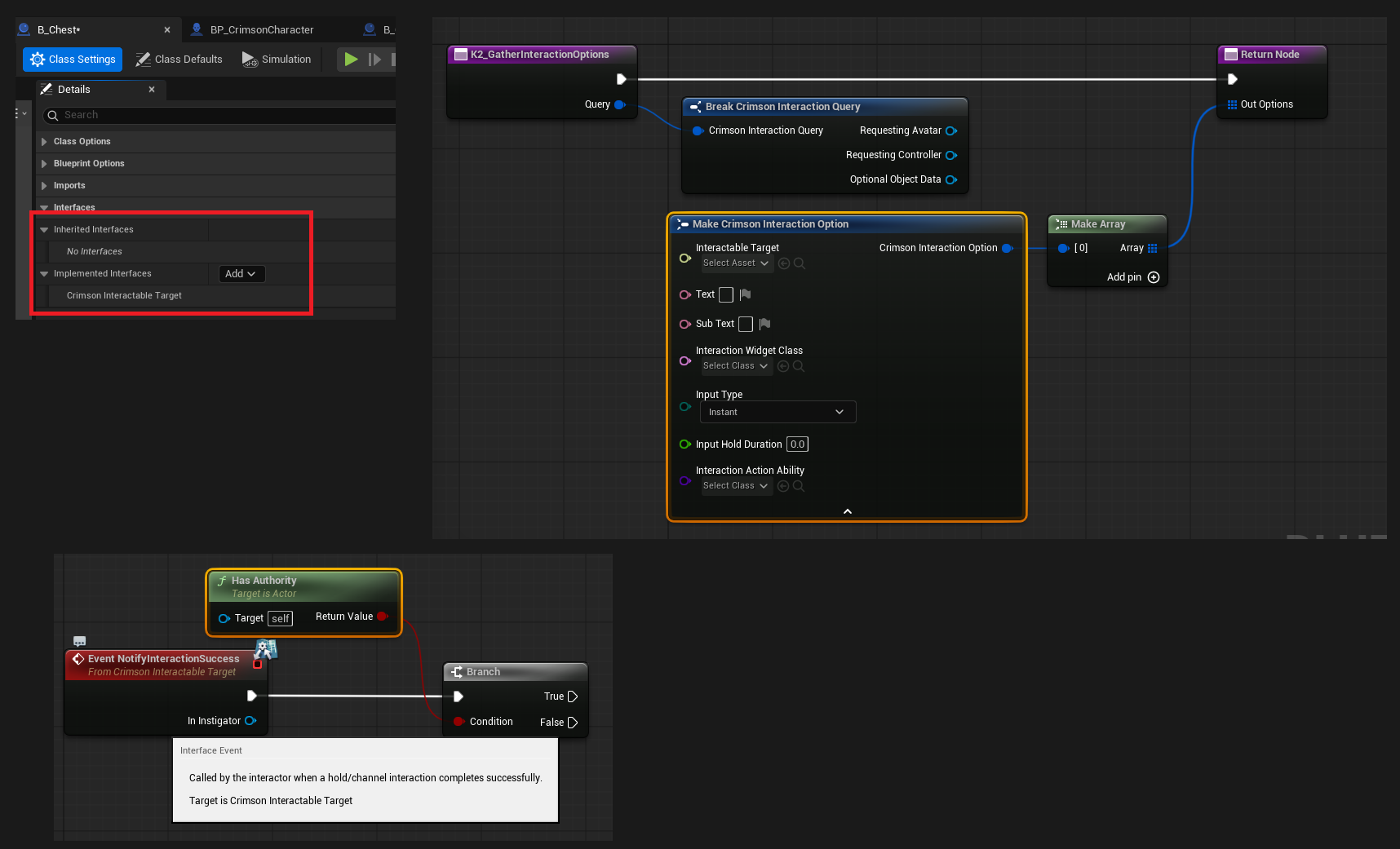Collapse the Implemented Interfaces group
The image size is (1400, 849).
tap(44, 274)
